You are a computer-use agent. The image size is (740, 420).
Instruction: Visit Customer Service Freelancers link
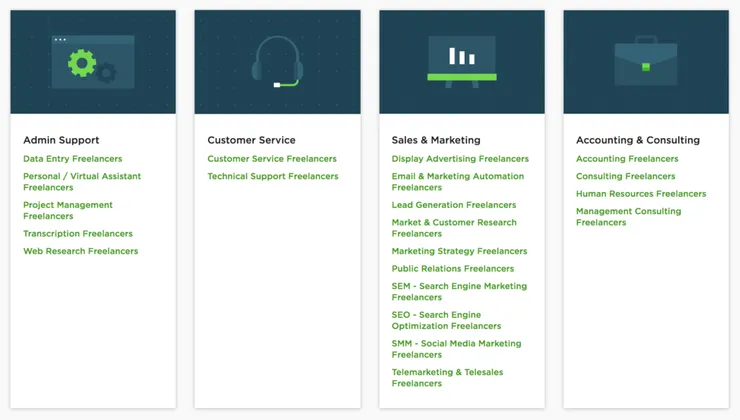(272, 159)
